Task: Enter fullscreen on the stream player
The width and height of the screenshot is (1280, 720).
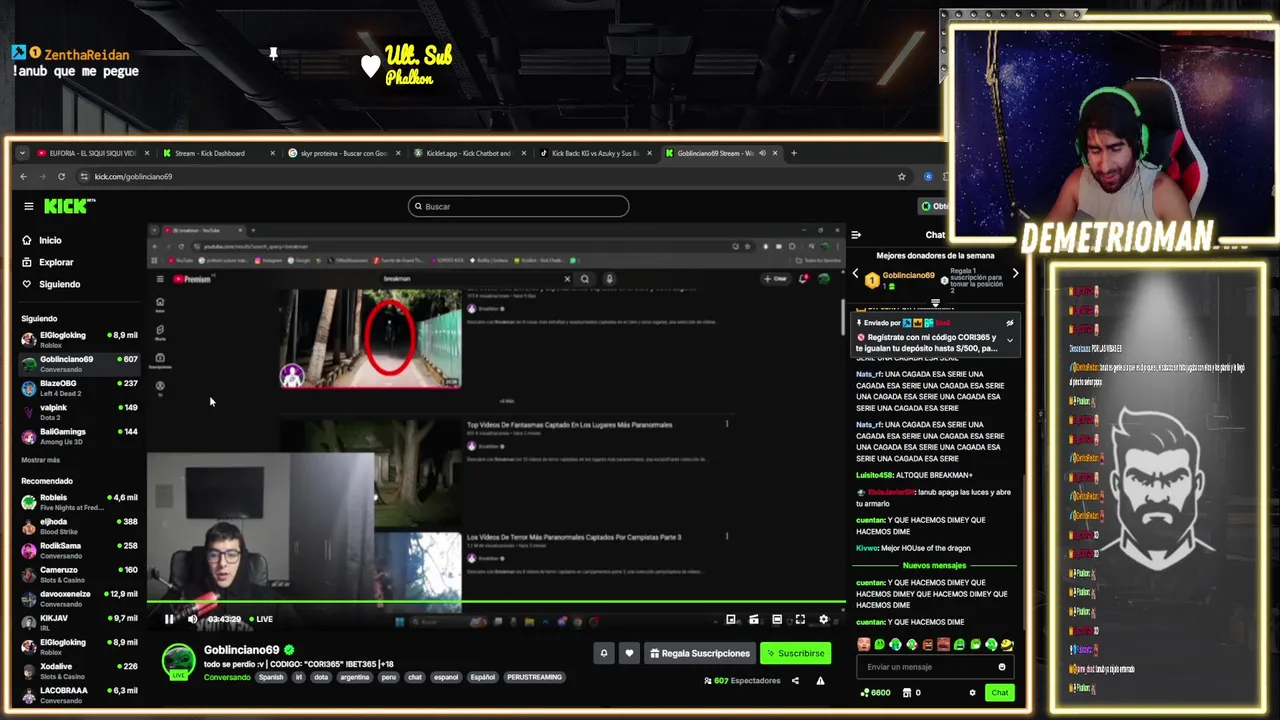Action: point(800,619)
